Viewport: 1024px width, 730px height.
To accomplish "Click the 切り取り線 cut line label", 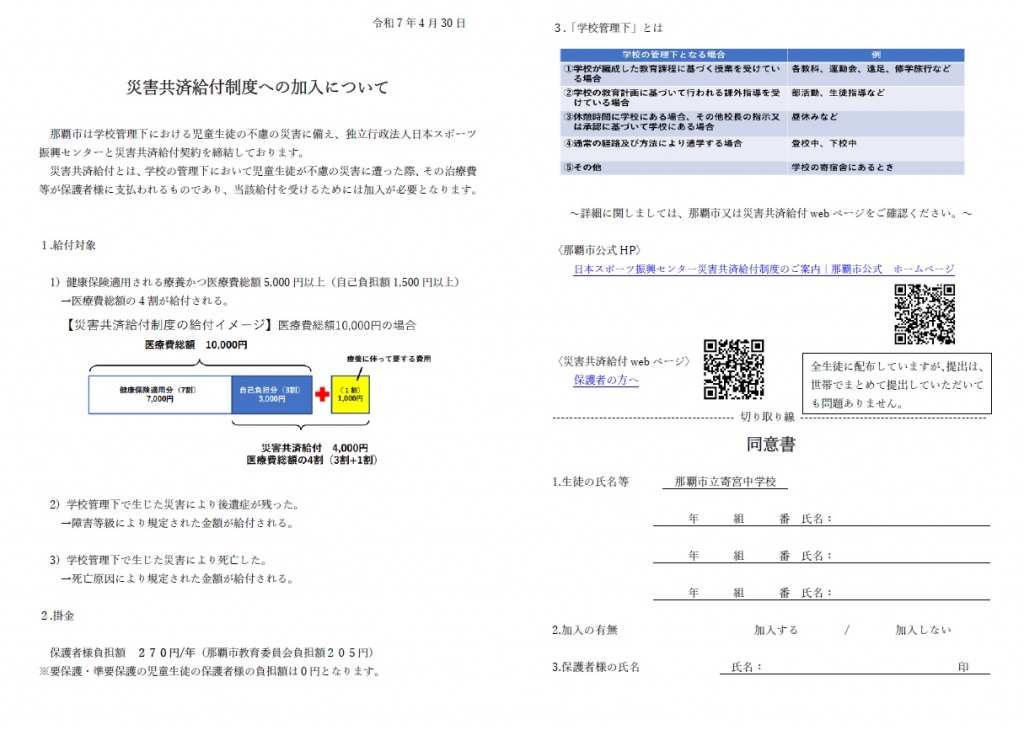I will point(767,417).
